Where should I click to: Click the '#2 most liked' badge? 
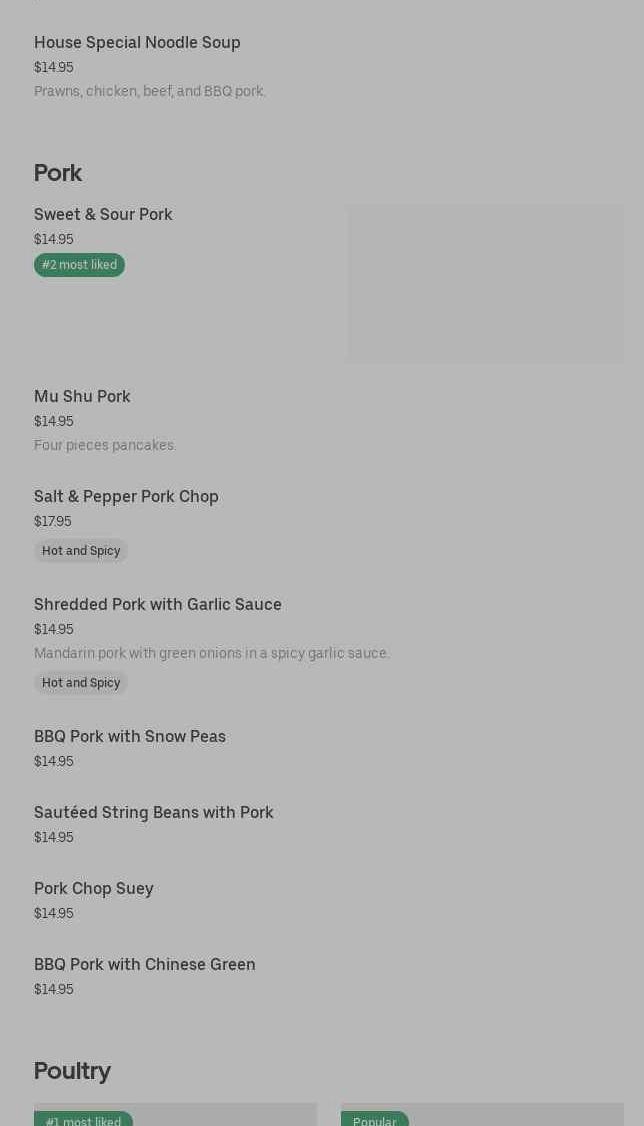[x=79, y=265]
